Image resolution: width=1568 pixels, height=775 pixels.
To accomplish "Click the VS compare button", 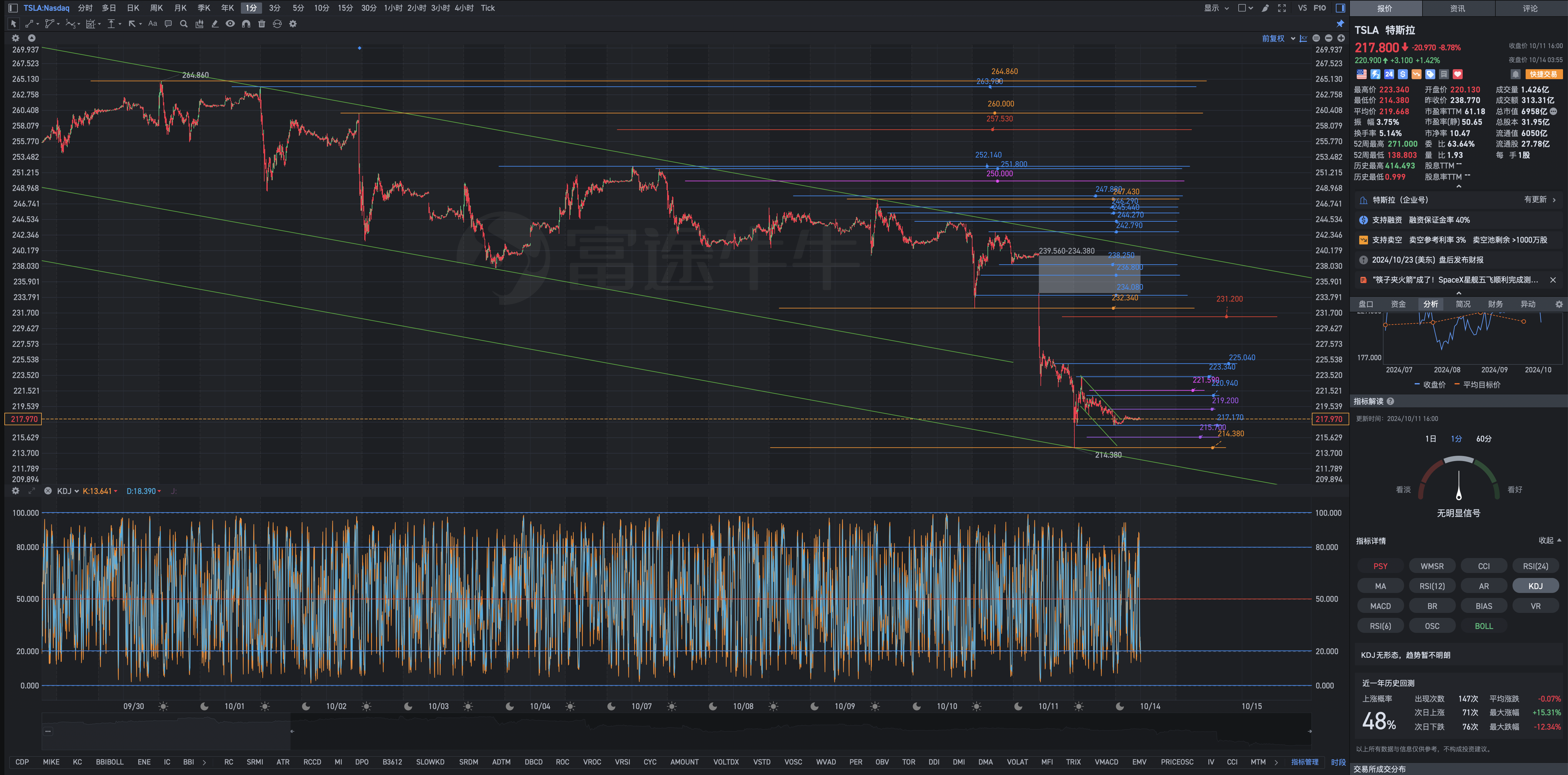I will pos(1302,8).
